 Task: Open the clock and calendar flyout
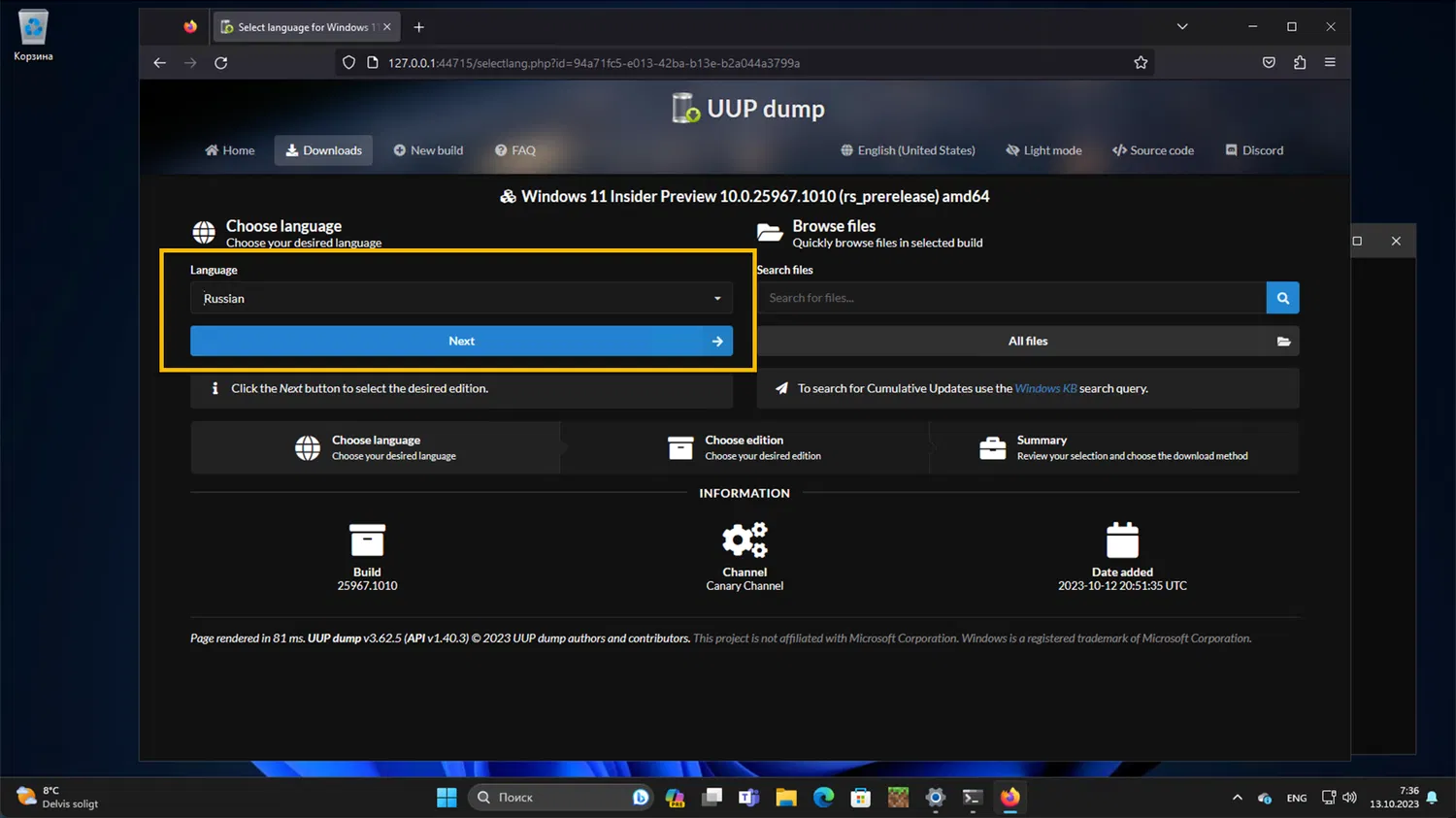[x=1395, y=798]
